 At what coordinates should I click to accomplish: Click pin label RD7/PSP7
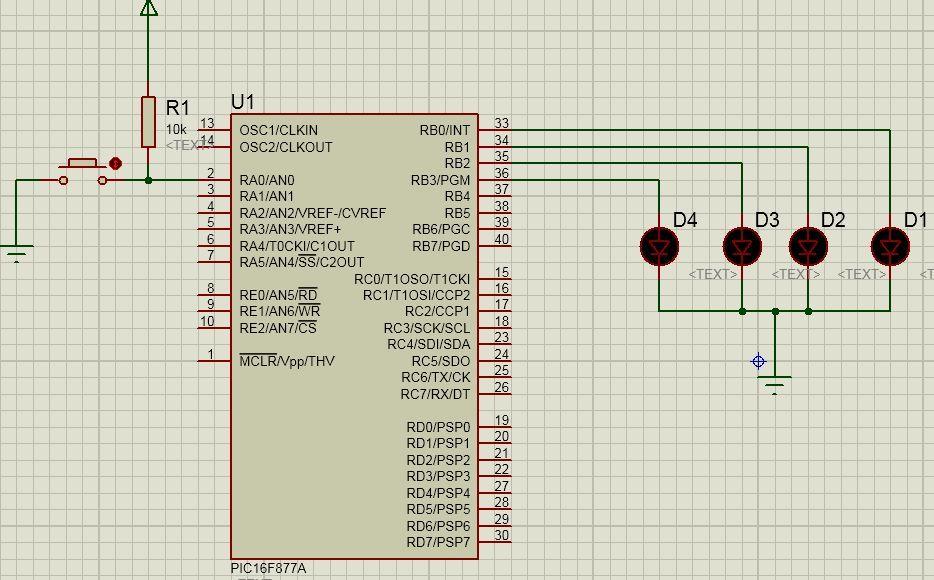(x=438, y=542)
